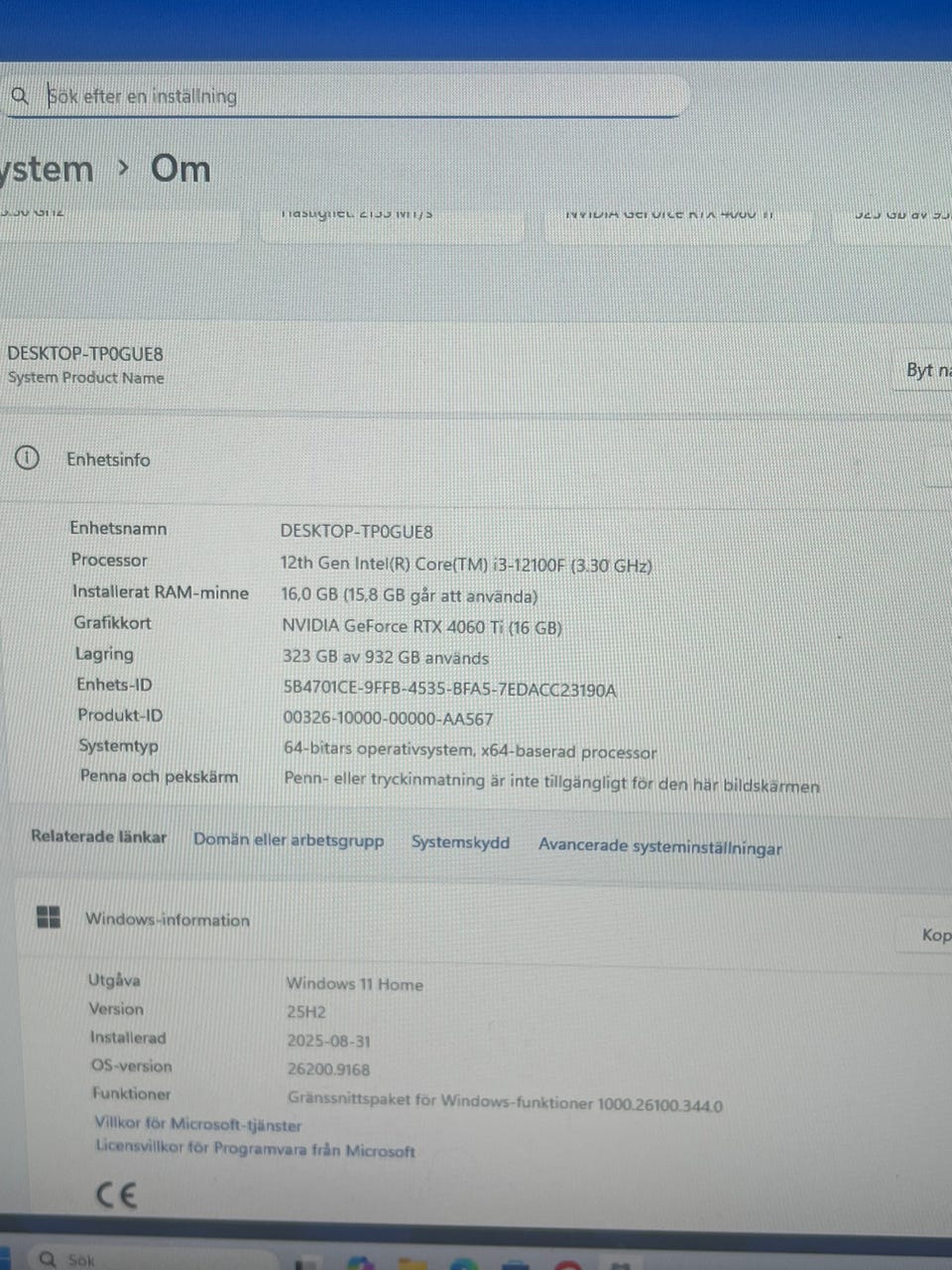Click the 'Penn- eller tryckinmatning' value text
This screenshot has width=952, height=1270.
click(551, 782)
